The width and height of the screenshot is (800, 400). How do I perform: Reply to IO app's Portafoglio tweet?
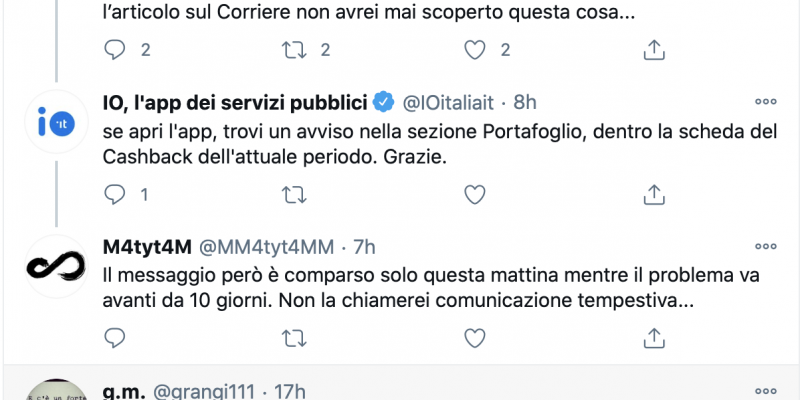pyautogui.click(x=115, y=194)
